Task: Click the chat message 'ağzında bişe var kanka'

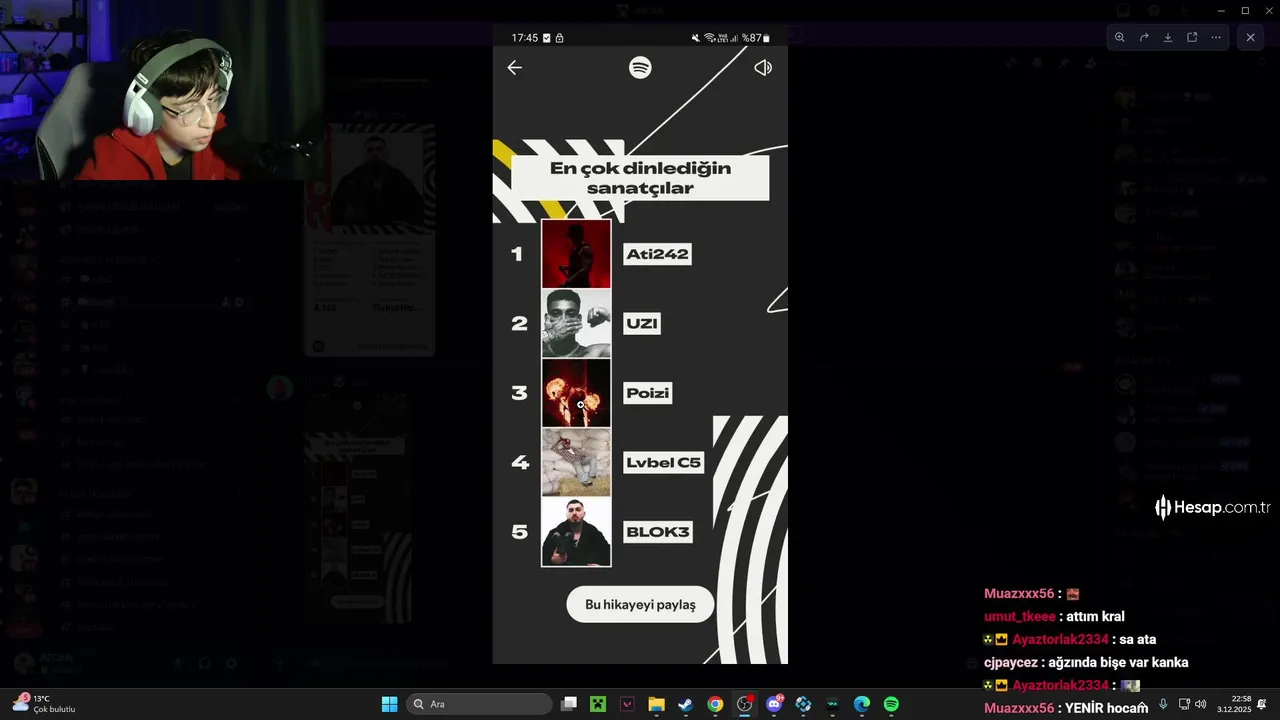Action: [1118, 663]
